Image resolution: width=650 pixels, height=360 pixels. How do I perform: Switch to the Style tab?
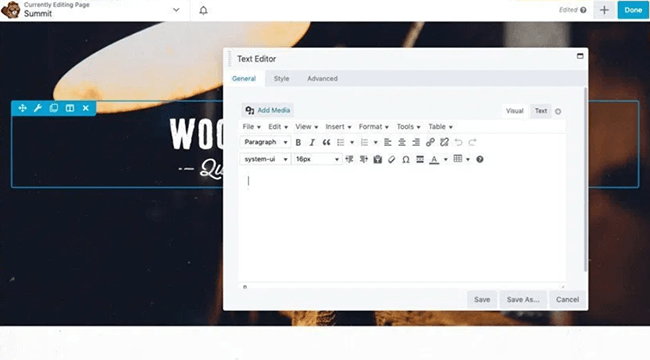[x=281, y=78]
